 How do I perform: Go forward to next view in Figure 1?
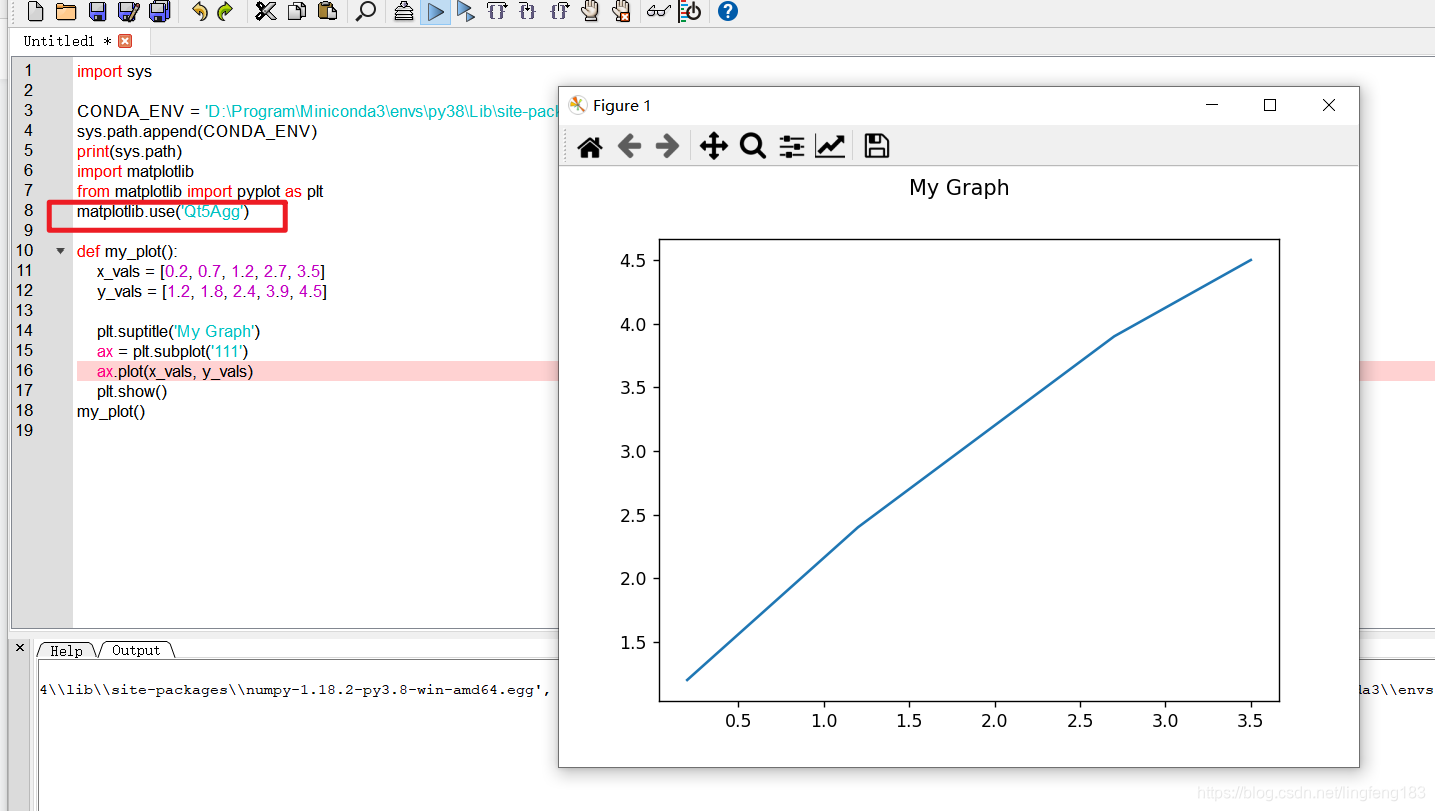tap(667, 147)
